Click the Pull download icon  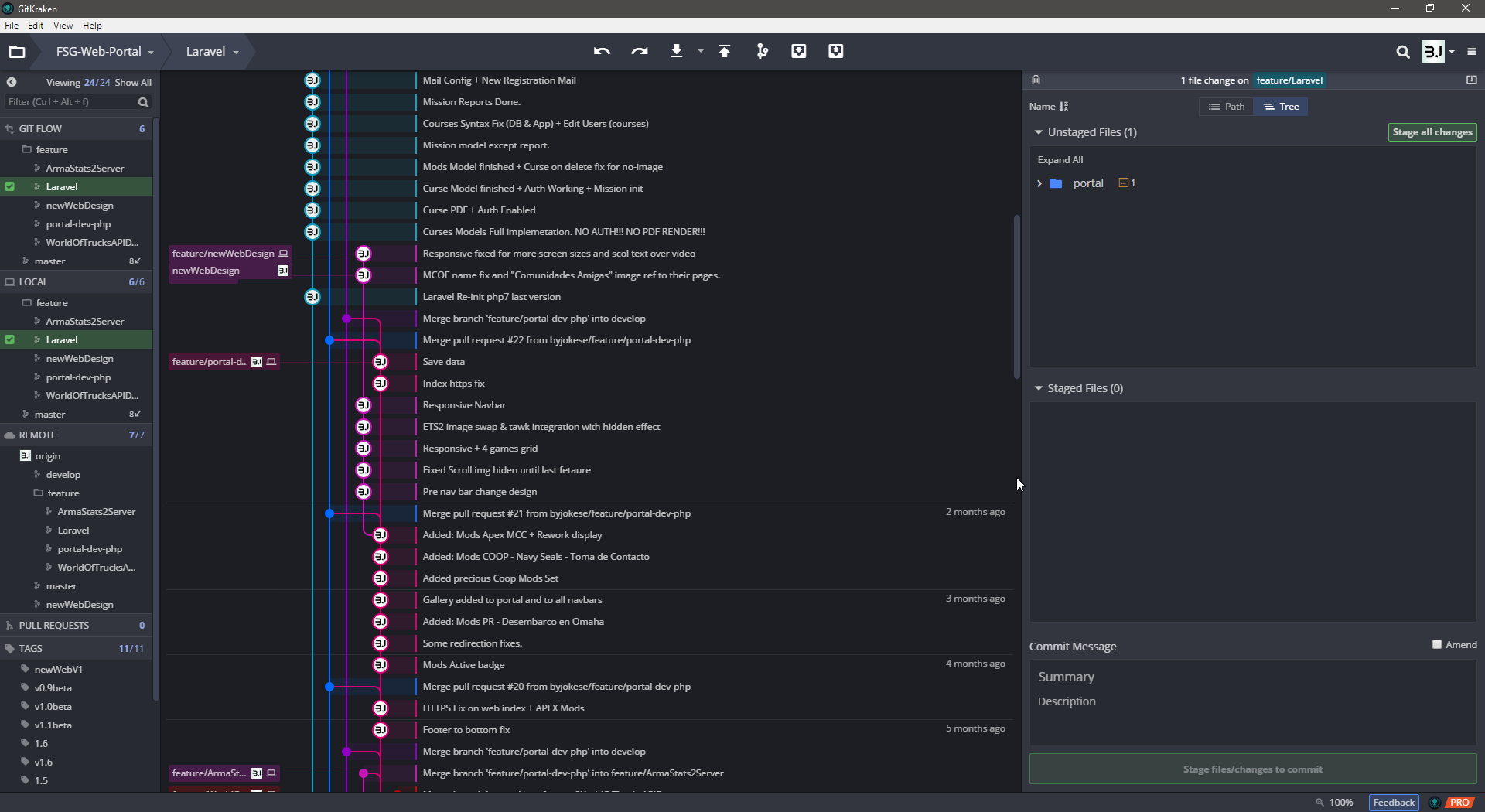pos(676,51)
